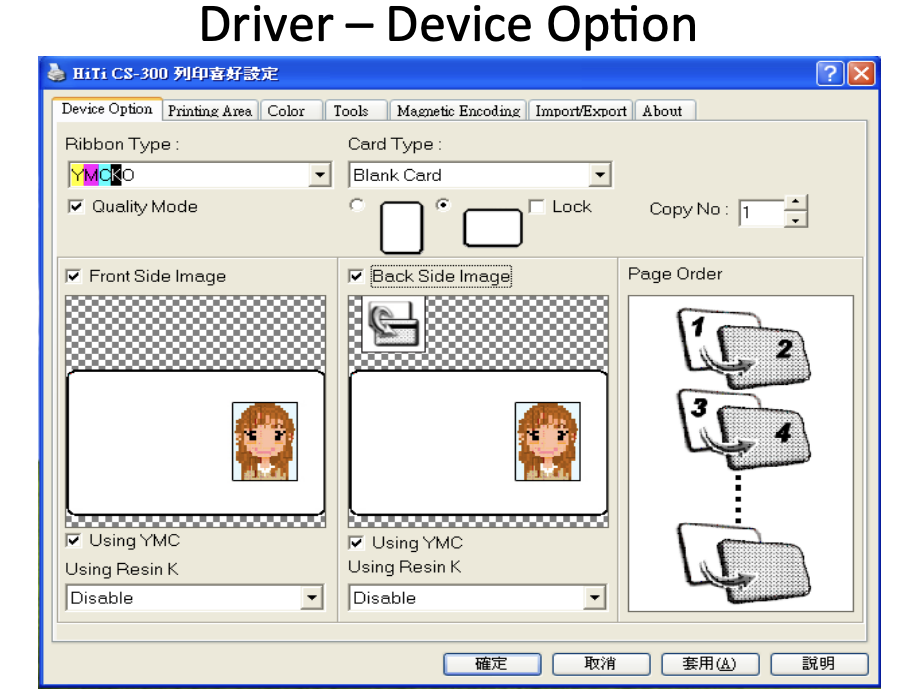Screen dimensions: 900x690
Task: Click page order cards 1 and 2 graphic
Action: (744, 349)
